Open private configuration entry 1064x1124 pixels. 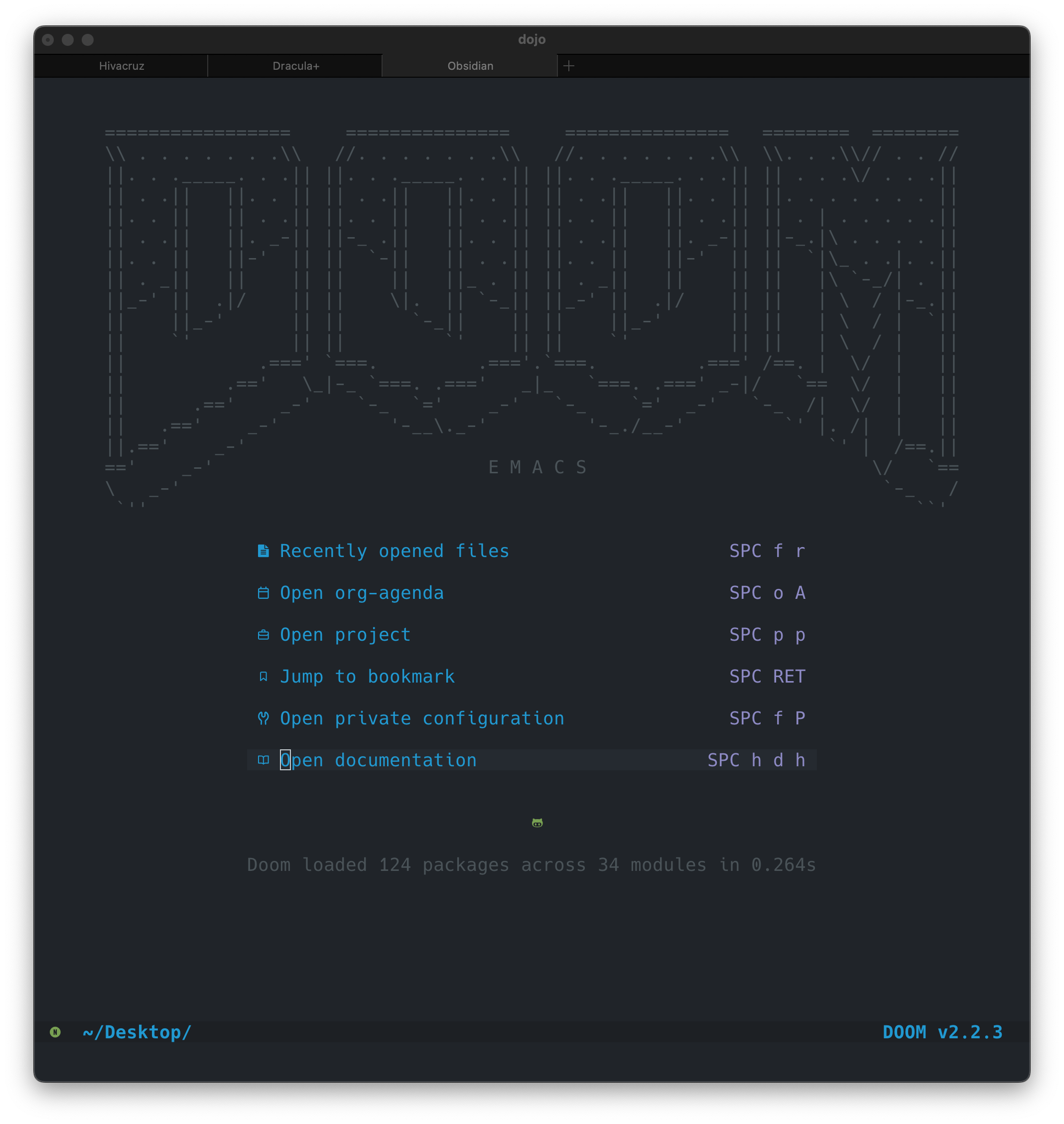(x=422, y=718)
